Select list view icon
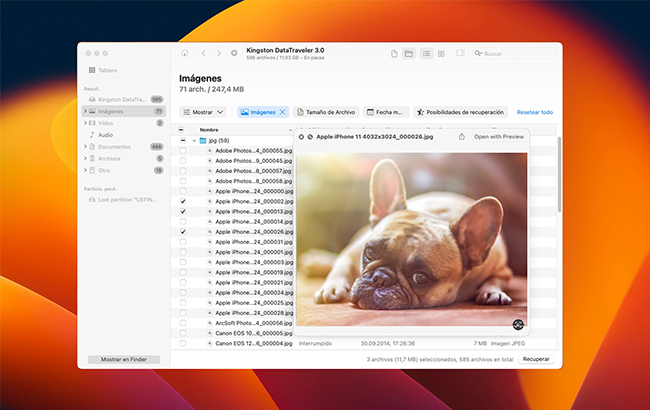650x410 pixels. coord(426,53)
